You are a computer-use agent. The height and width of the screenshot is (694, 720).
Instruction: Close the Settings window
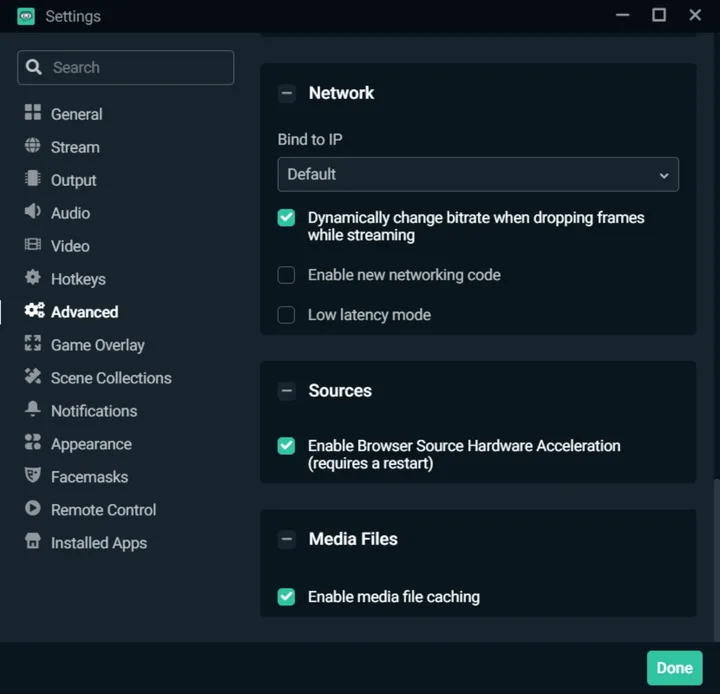tap(695, 15)
